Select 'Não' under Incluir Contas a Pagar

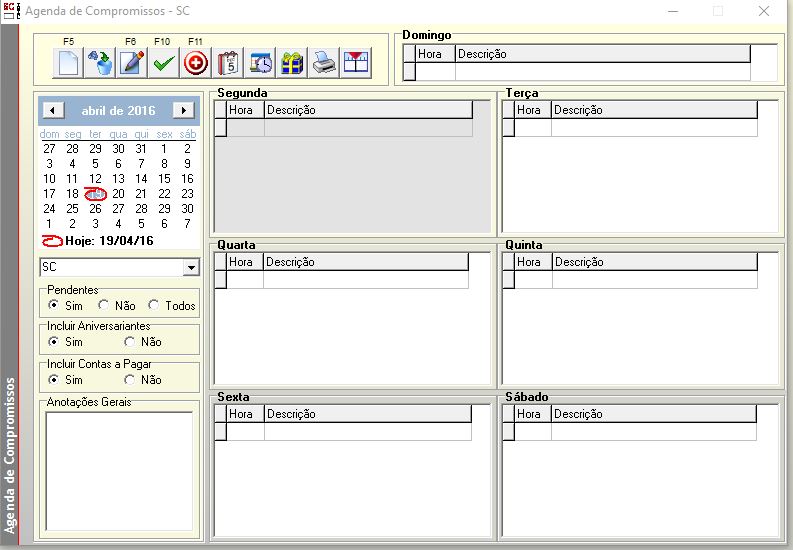130,380
